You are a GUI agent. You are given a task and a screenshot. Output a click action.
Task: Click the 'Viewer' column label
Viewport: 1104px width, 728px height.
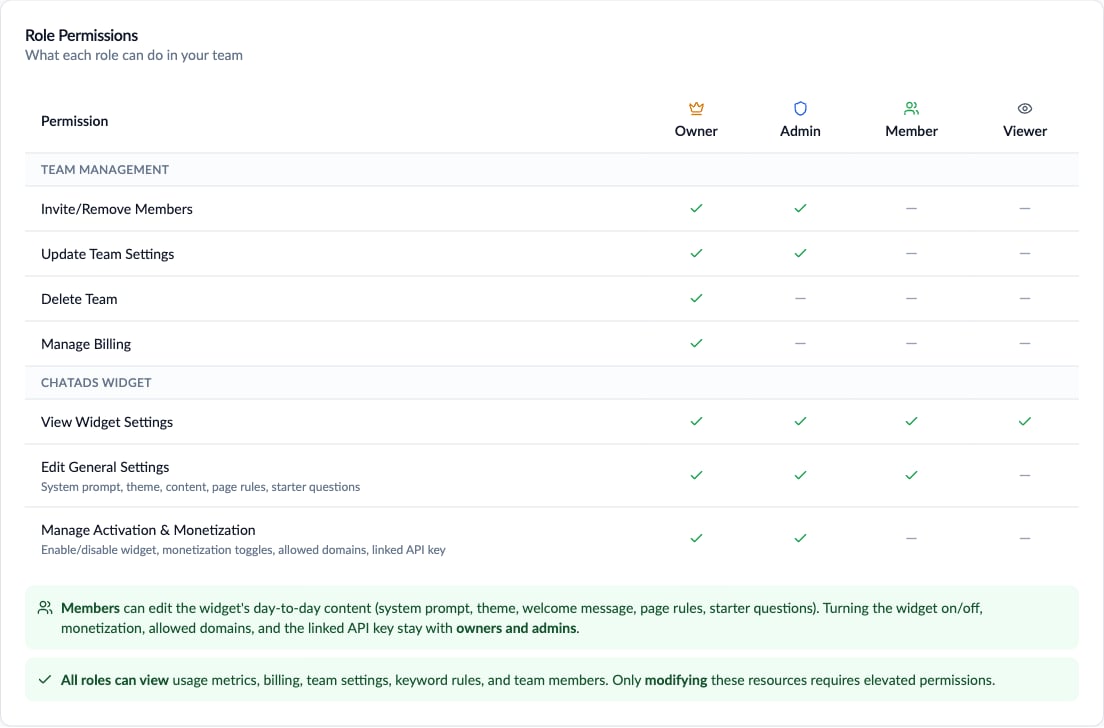tap(1024, 131)
